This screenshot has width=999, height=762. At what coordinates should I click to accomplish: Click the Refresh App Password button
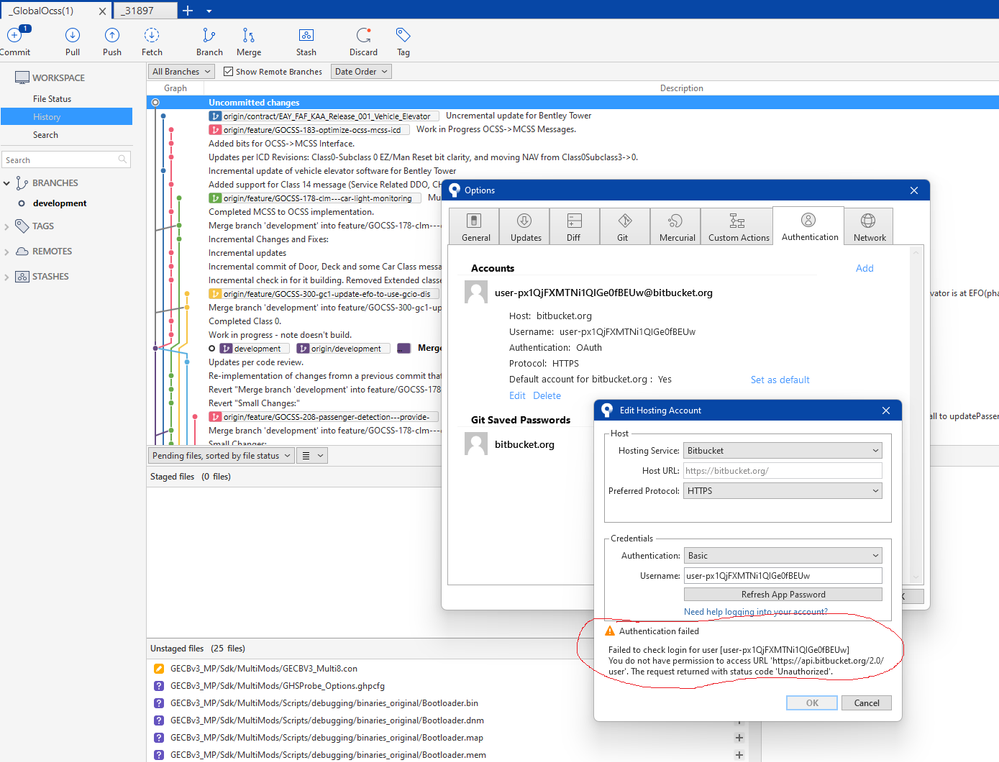(x=782, y=594)
